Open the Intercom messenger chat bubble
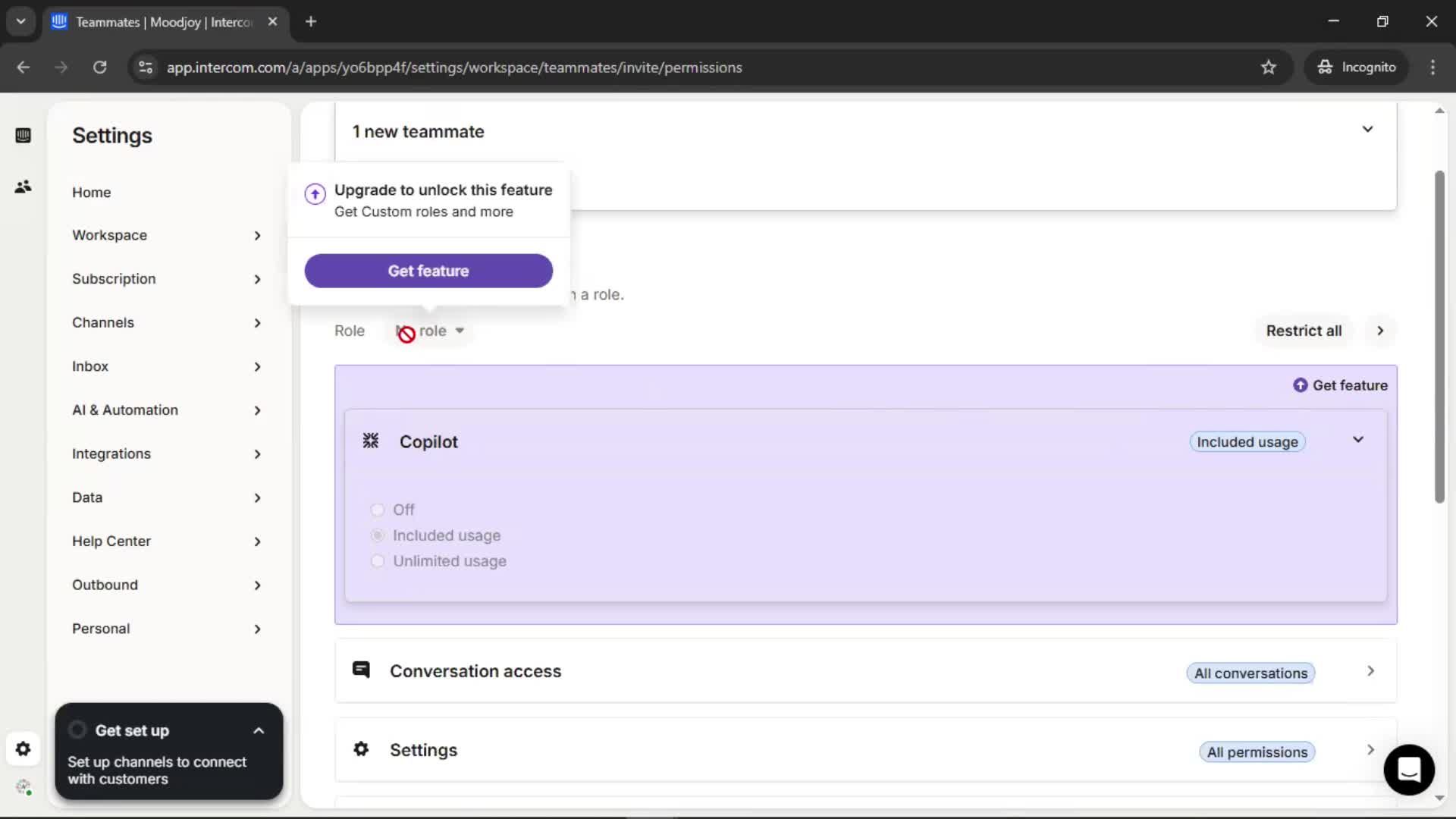1456x819 pixels. (1409, 769)
